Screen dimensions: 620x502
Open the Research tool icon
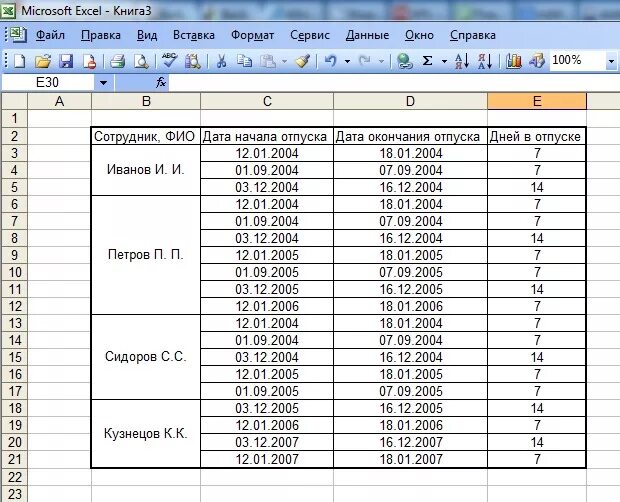[193, 61]
